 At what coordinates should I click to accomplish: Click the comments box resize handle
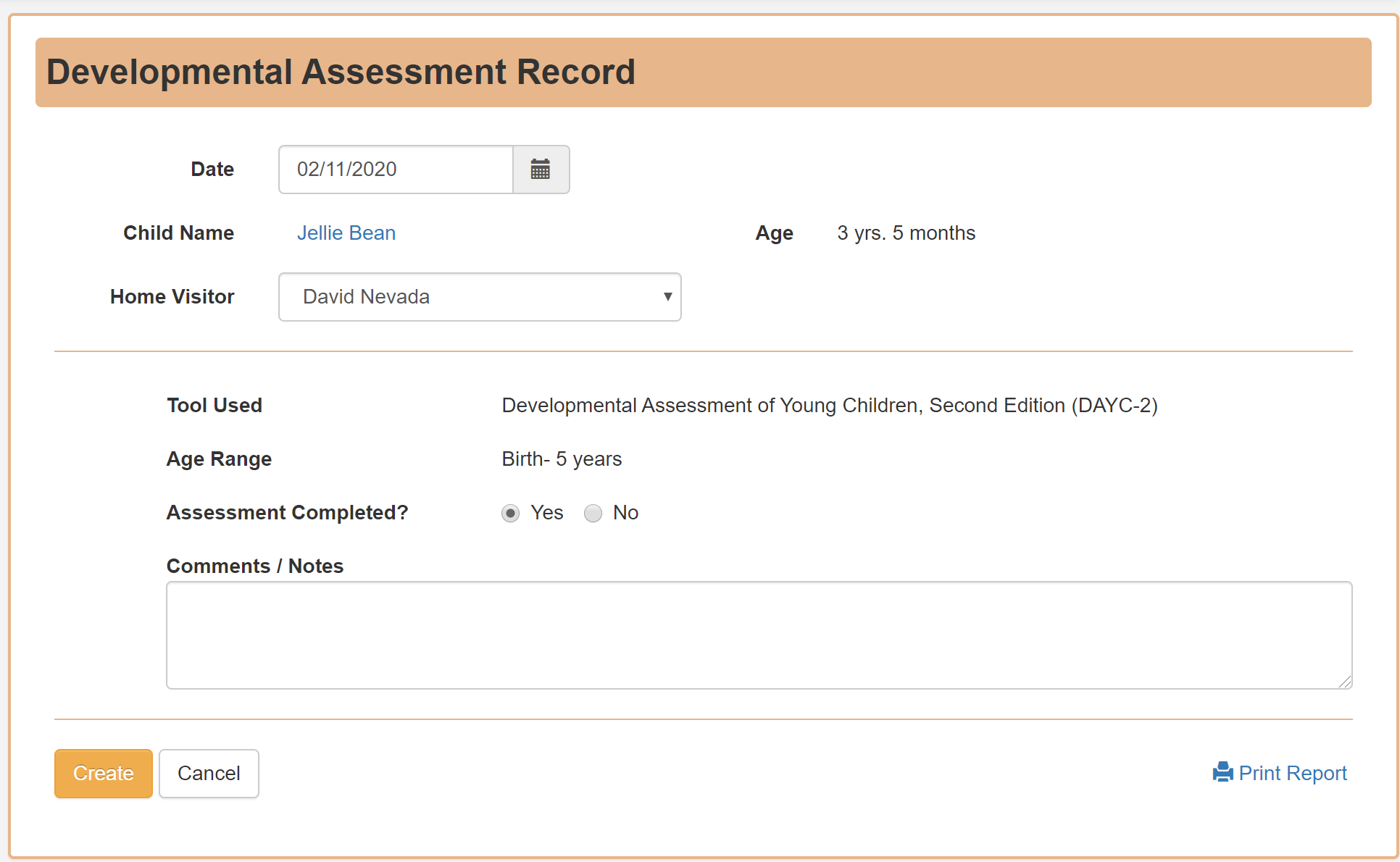click(x=1345, y=682)
